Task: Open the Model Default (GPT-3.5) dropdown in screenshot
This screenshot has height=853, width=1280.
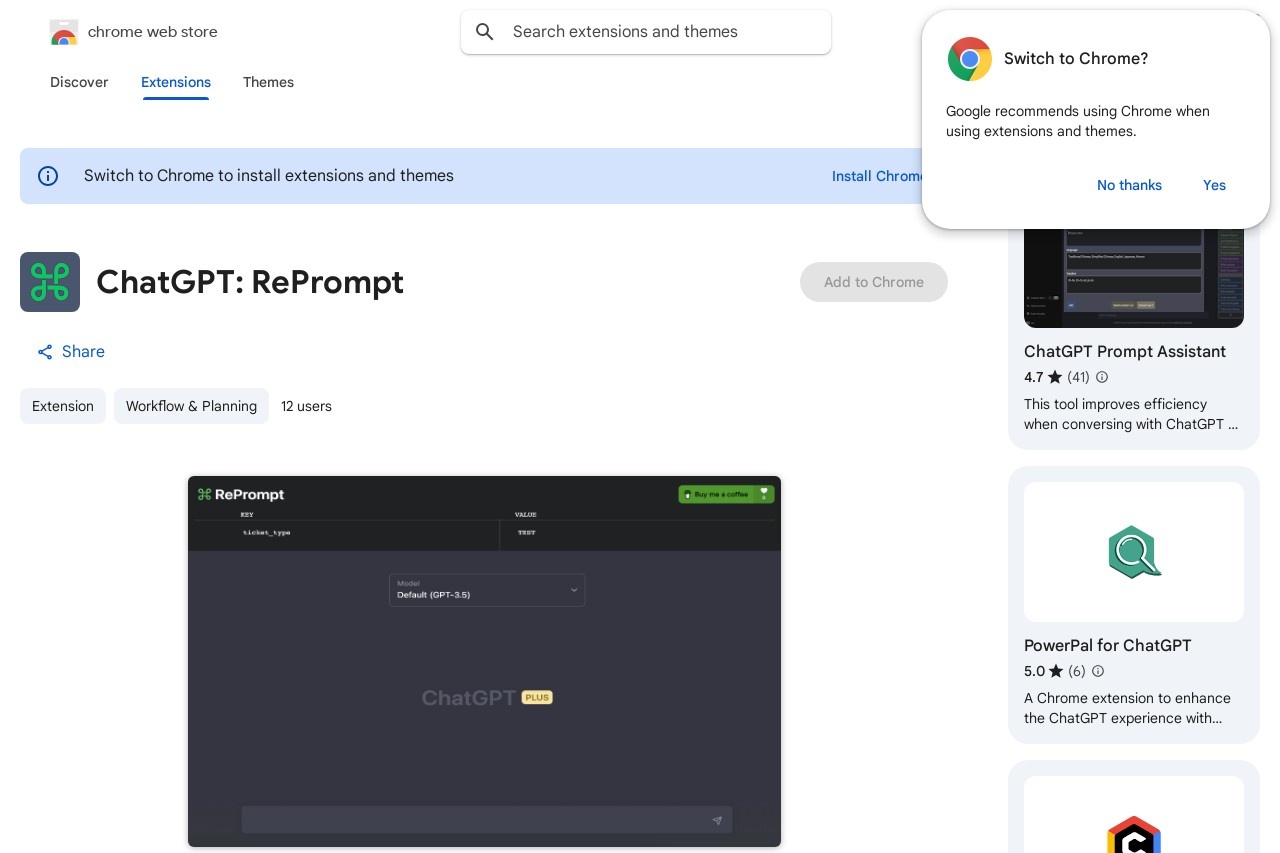Action: pyautogui.click(x=487, y=590)
